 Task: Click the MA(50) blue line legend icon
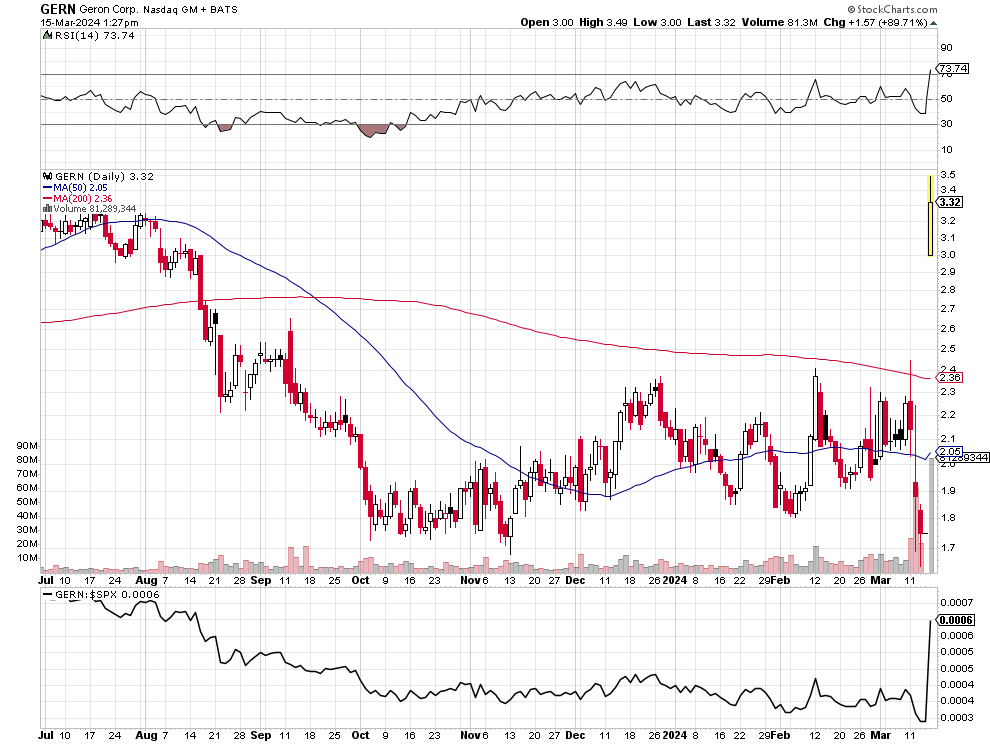pyautogui.click(x=47, y=187)
